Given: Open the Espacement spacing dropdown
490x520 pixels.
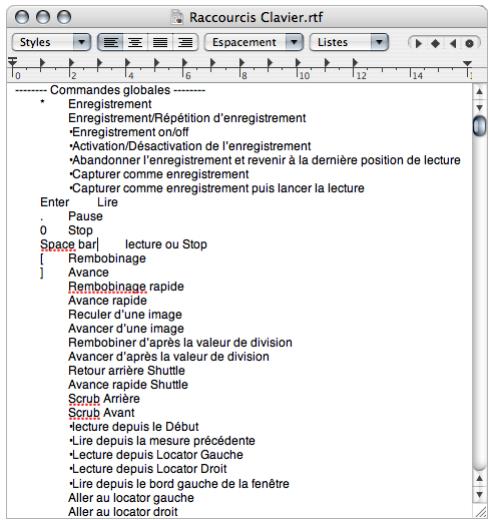Looking at the screenshot, I should (x=254, y=42).
